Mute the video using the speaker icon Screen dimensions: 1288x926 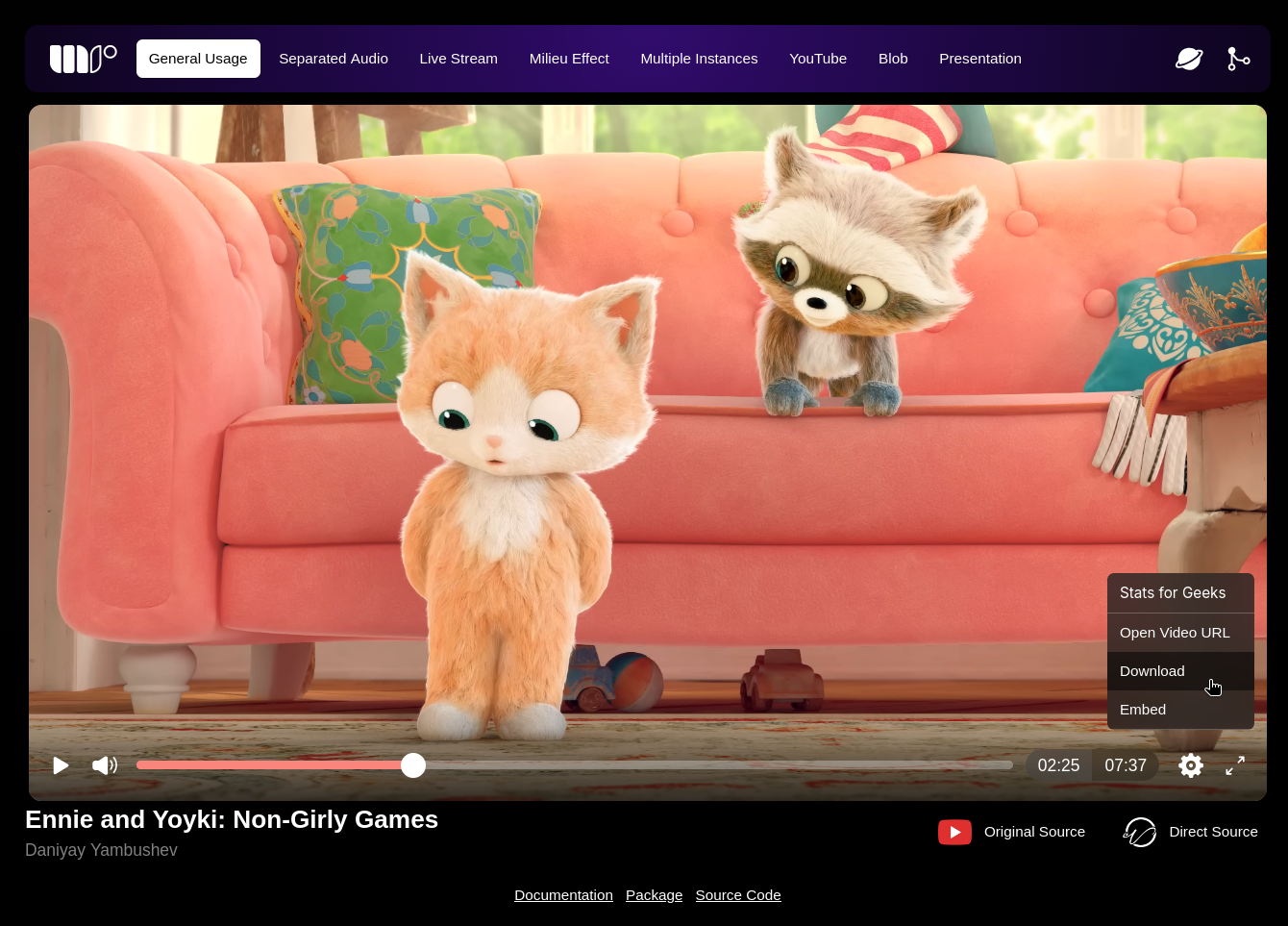click(105, 765)
